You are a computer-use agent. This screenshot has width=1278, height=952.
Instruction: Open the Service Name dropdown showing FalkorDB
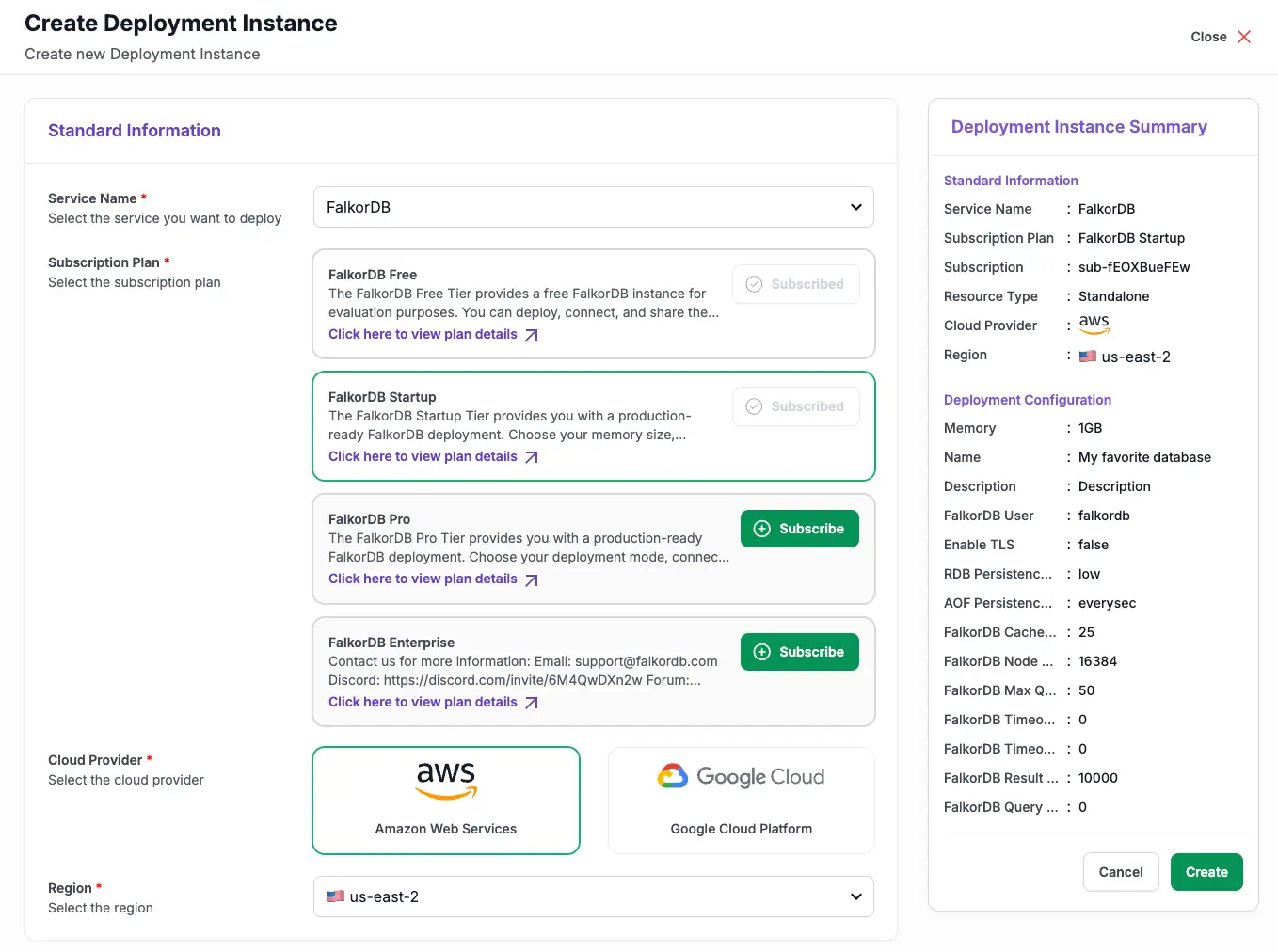594,207
